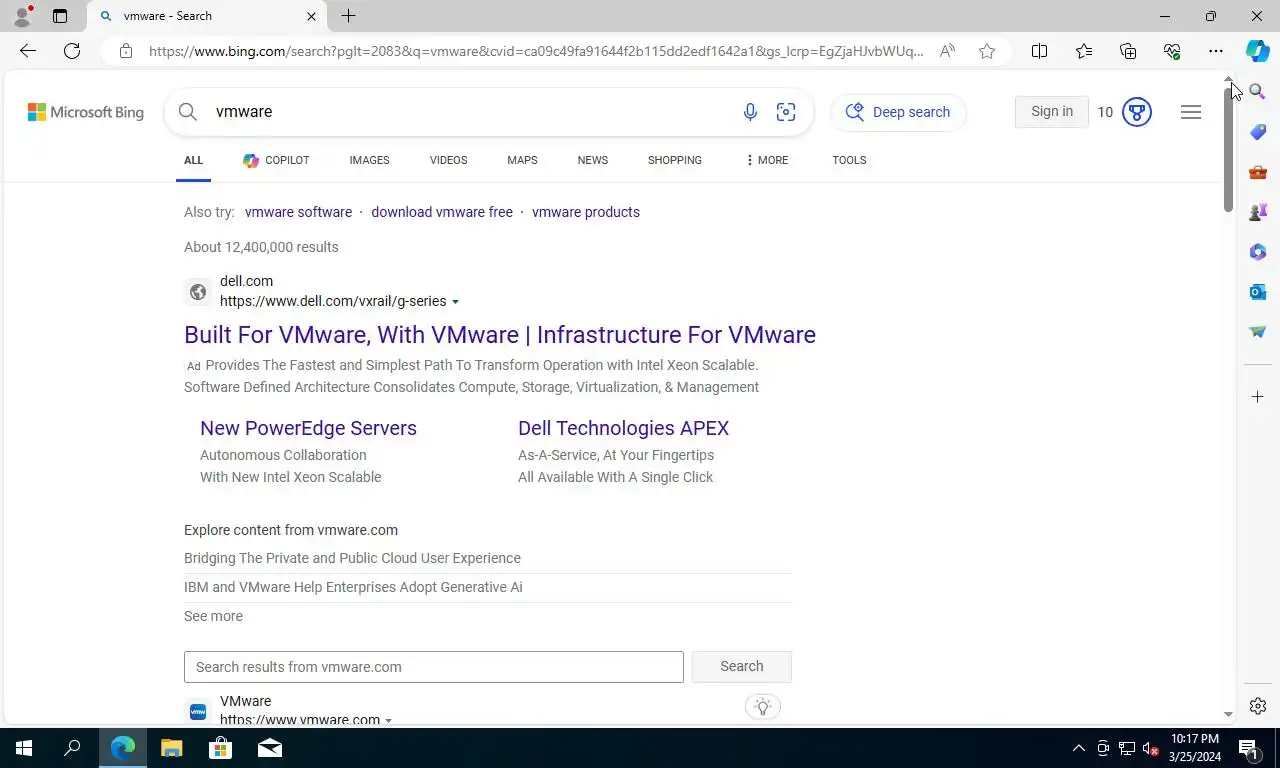The height and width of the screenshot is (768, 1280).
Task: Switch to the NEWS tab
Action: (x=592, y=160)
